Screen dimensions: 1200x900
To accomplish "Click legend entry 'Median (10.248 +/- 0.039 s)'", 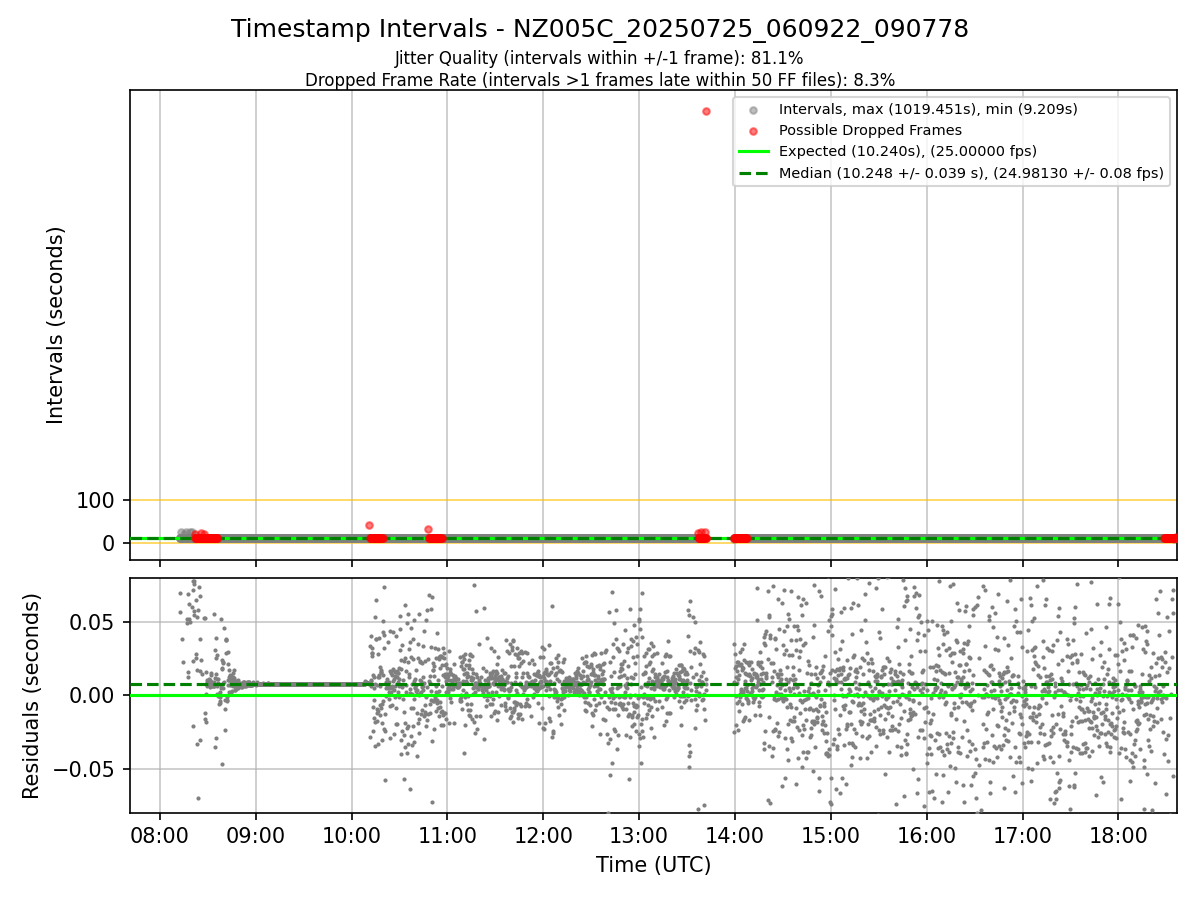I will [x=971, y=173].
